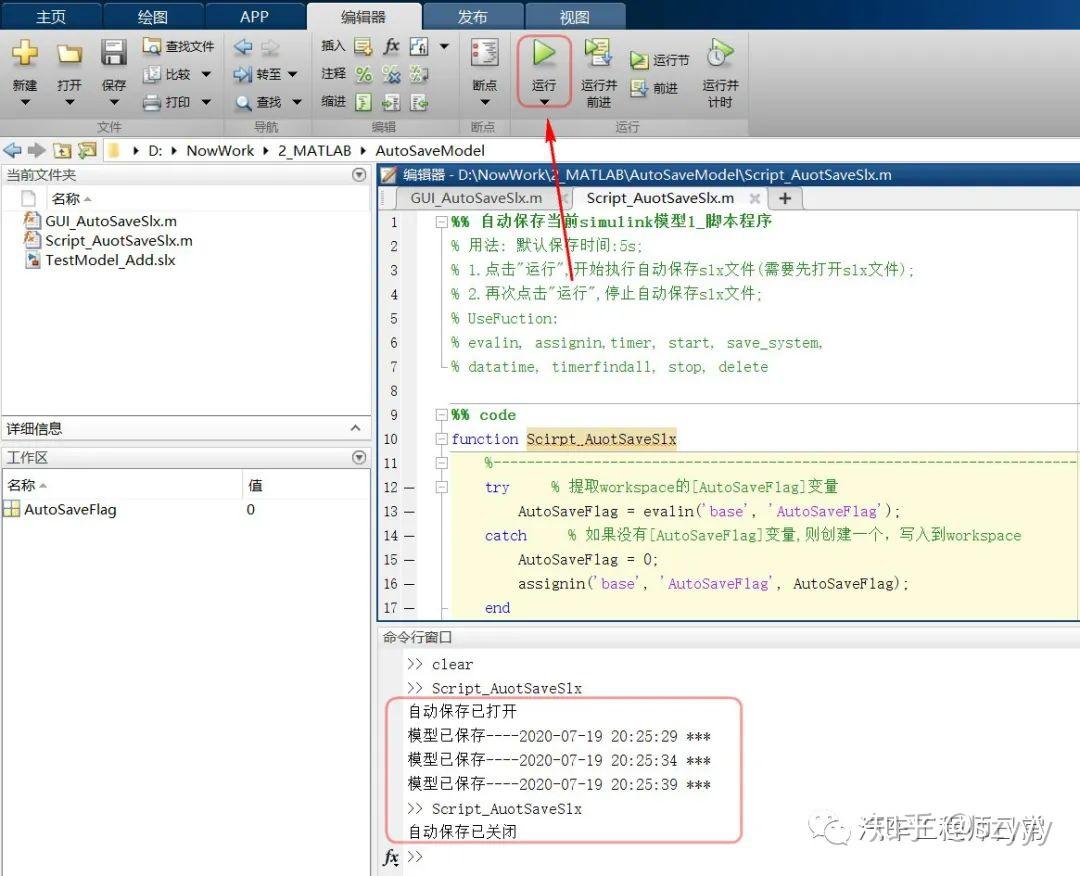Open the 发布 (Publish) ribbon tab
This screenshot has height=876, width=1080.
(x=470, y=15)
